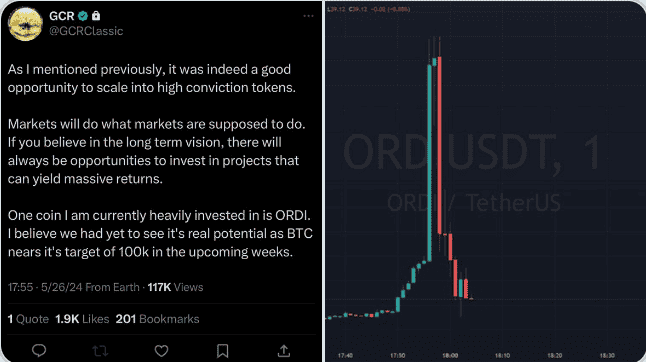This screenshot has height=362, width=646.
Task: Click the tall red candle on chart
Action: pyautogui.click(x=440, y=145)
